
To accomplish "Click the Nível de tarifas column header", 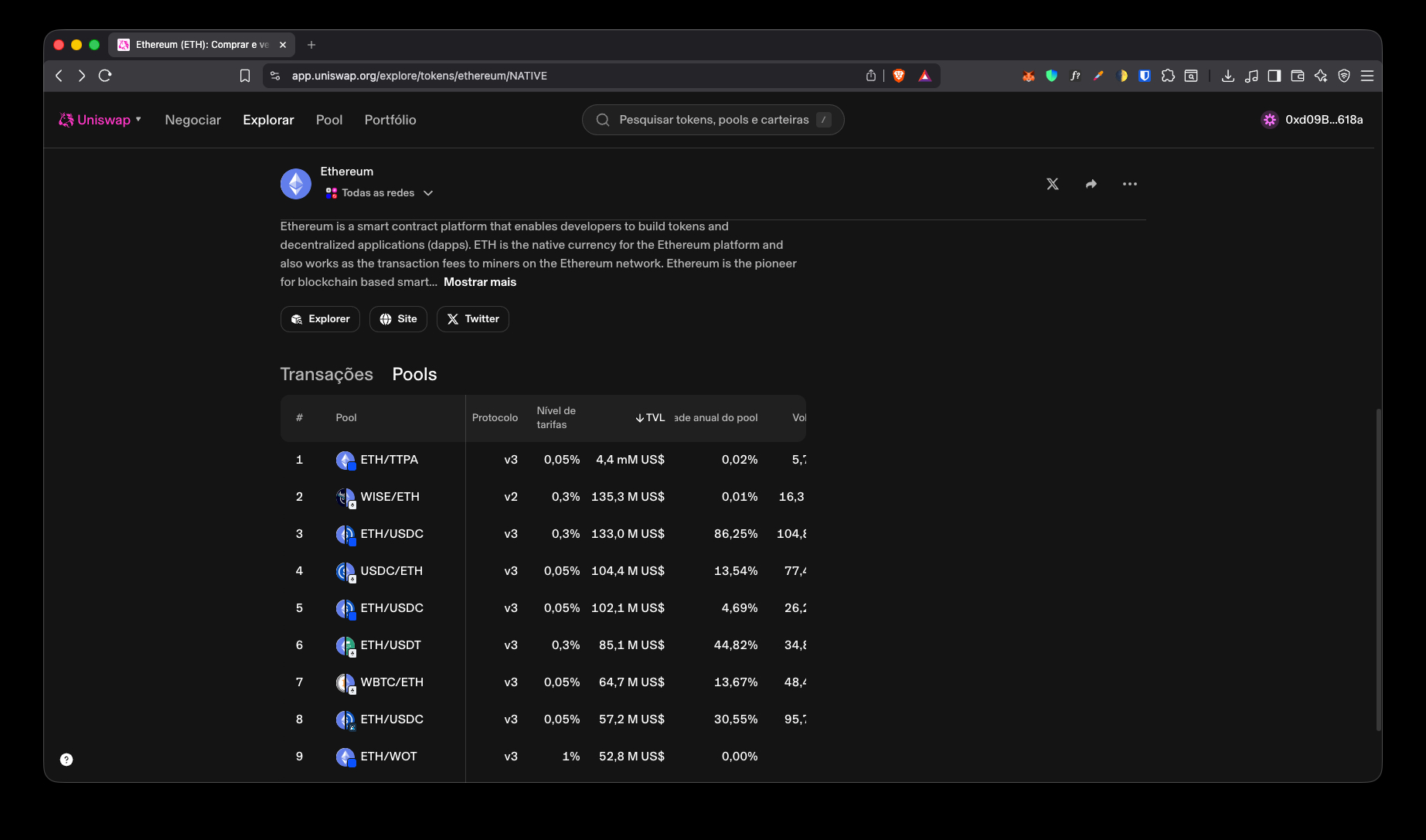I will 556,418.
